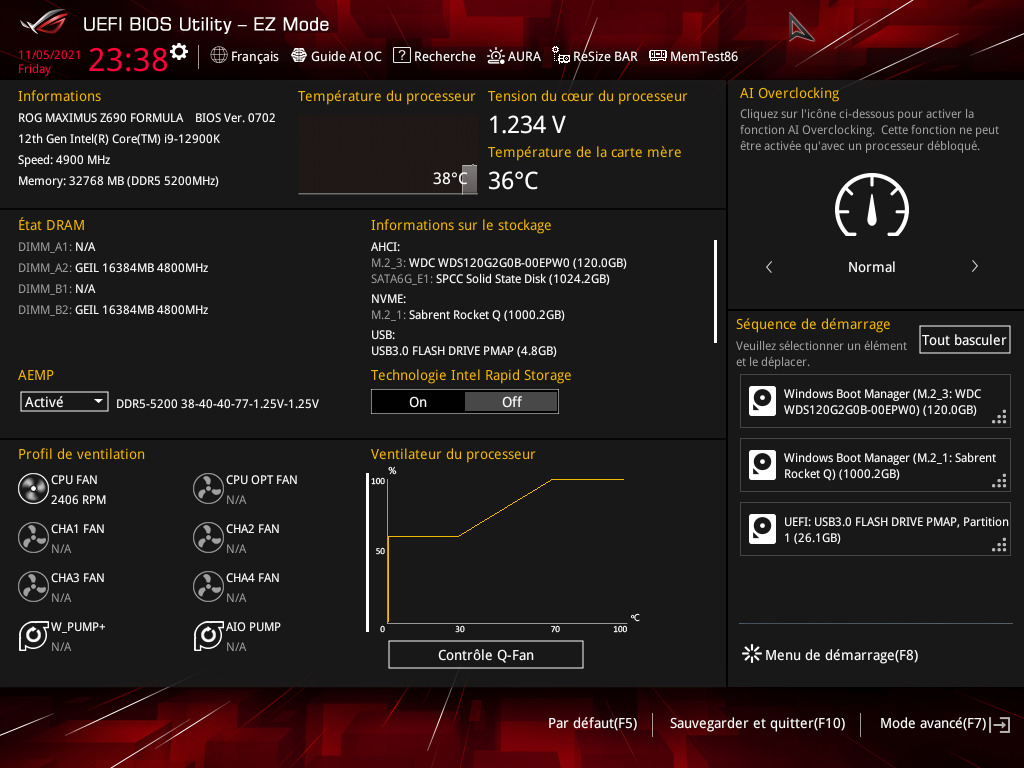Screen dimensions: 1024x768
Task: Click M.2_3 WDC WDS120G2G0B storage entry
Action: pos(499,263)
